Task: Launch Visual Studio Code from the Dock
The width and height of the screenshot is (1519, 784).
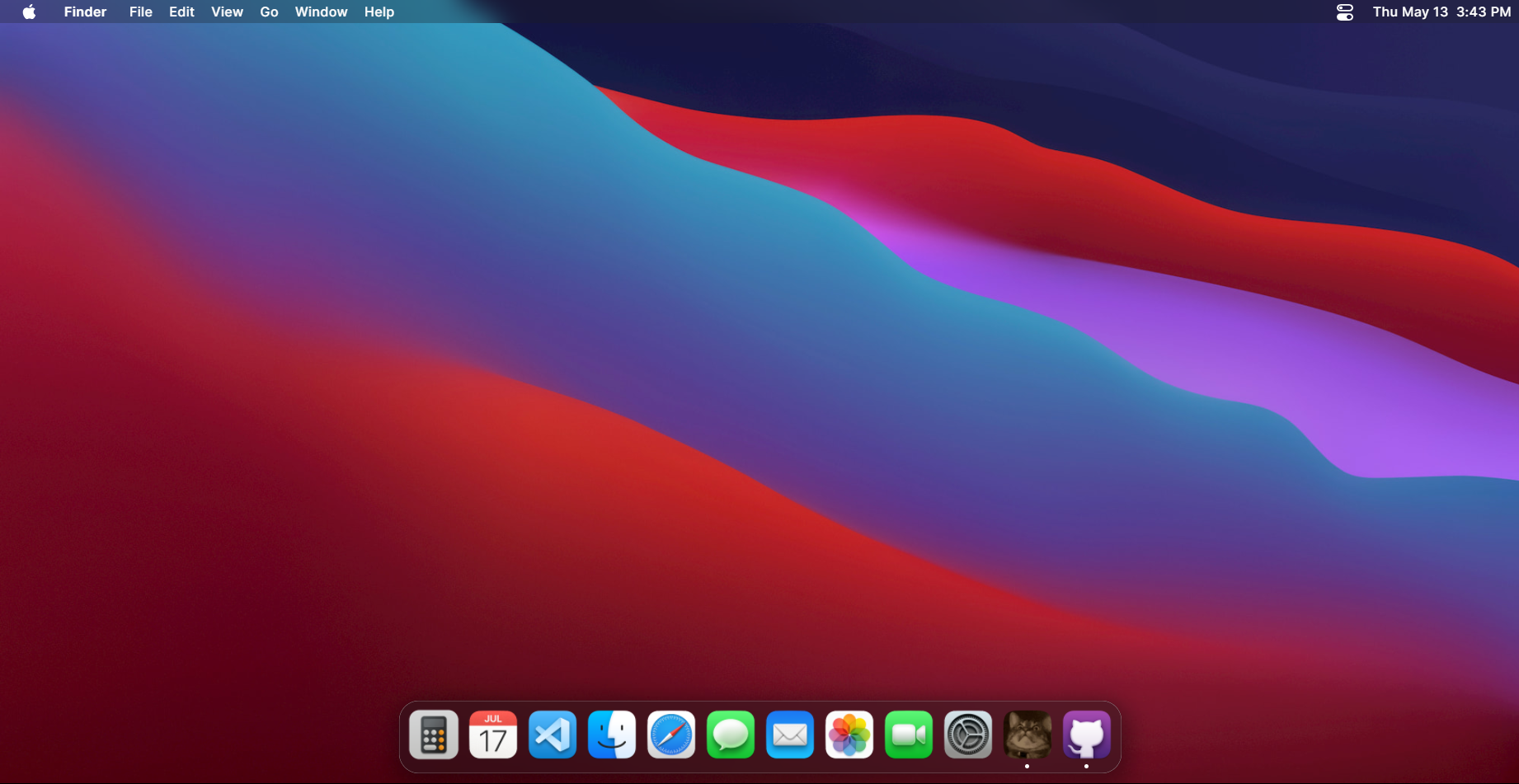Action: [552, 735]
